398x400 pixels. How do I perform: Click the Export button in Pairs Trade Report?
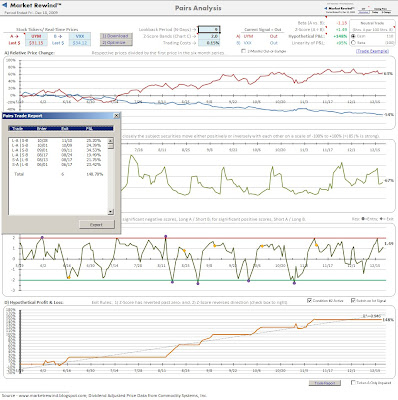point(96,225)
